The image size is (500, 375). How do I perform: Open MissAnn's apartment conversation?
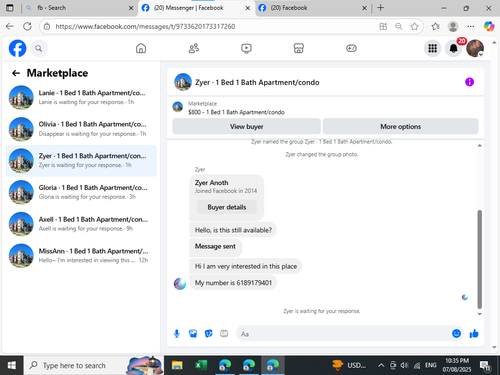[x=81, y=256]
